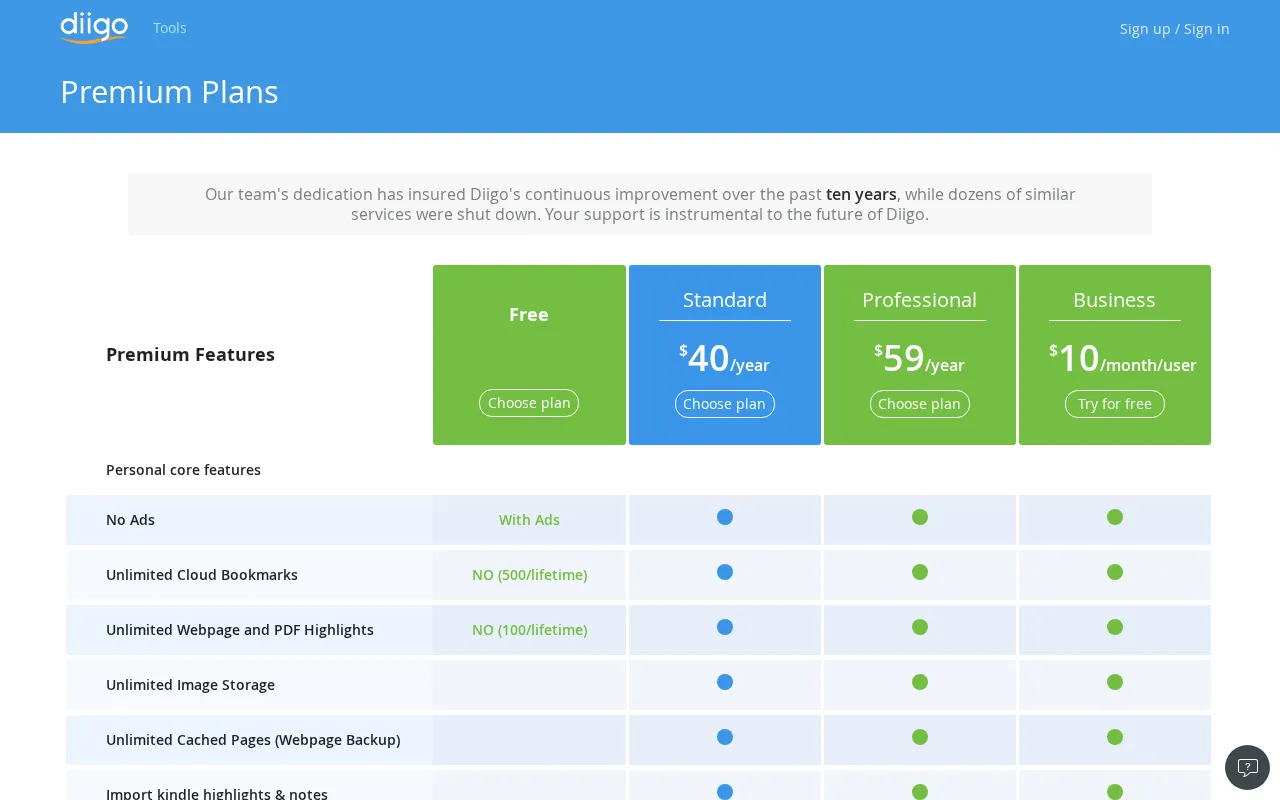This screenshot has width=1280, height=800.
Task: Click Business dot for Unlimited Image Storage
Action: 1115,682
